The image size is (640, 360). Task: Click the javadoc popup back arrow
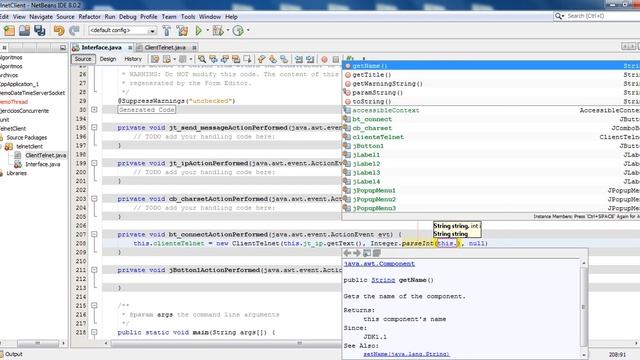pos(347,253)
